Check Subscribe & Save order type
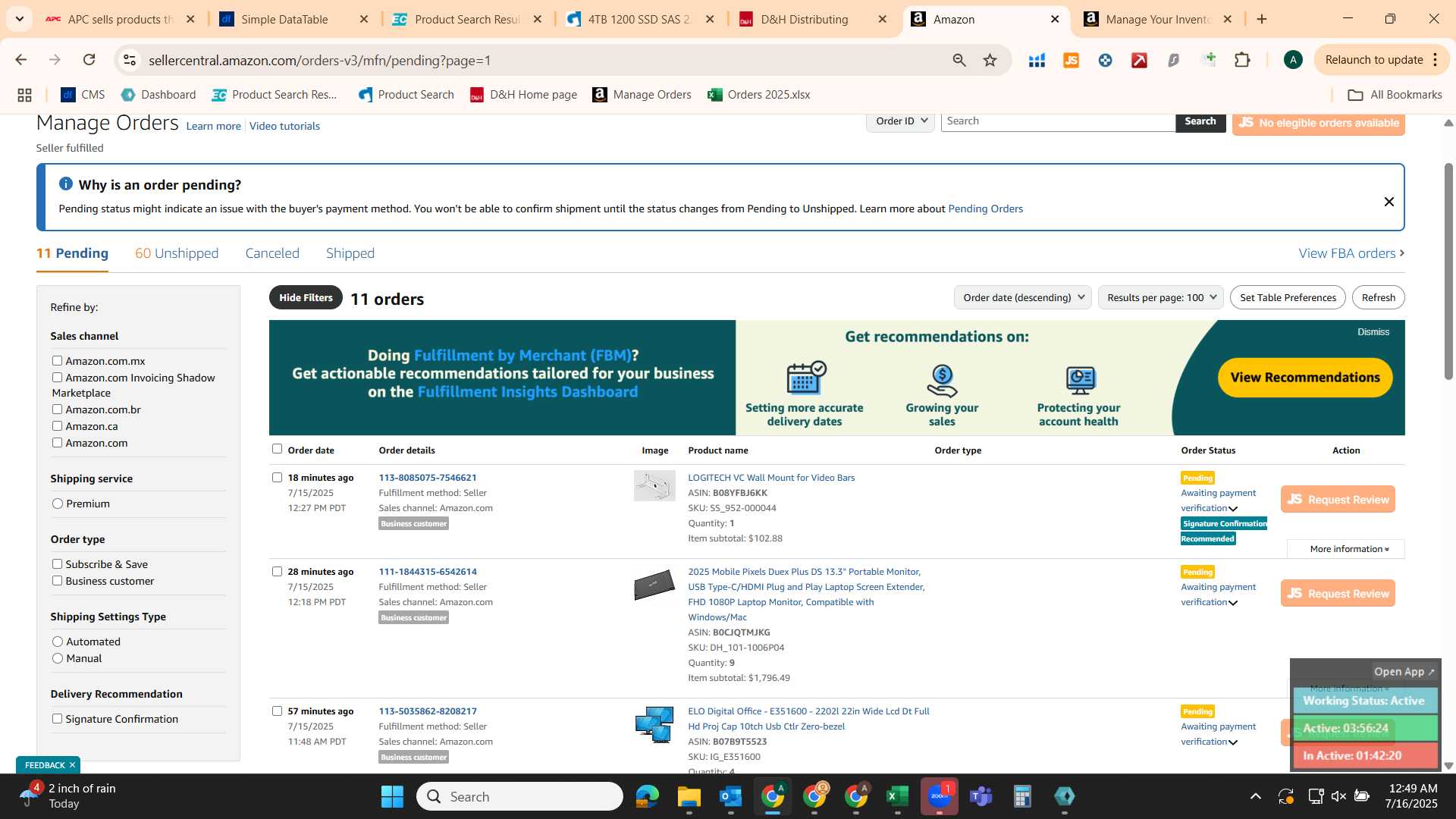 coord(57,564)
